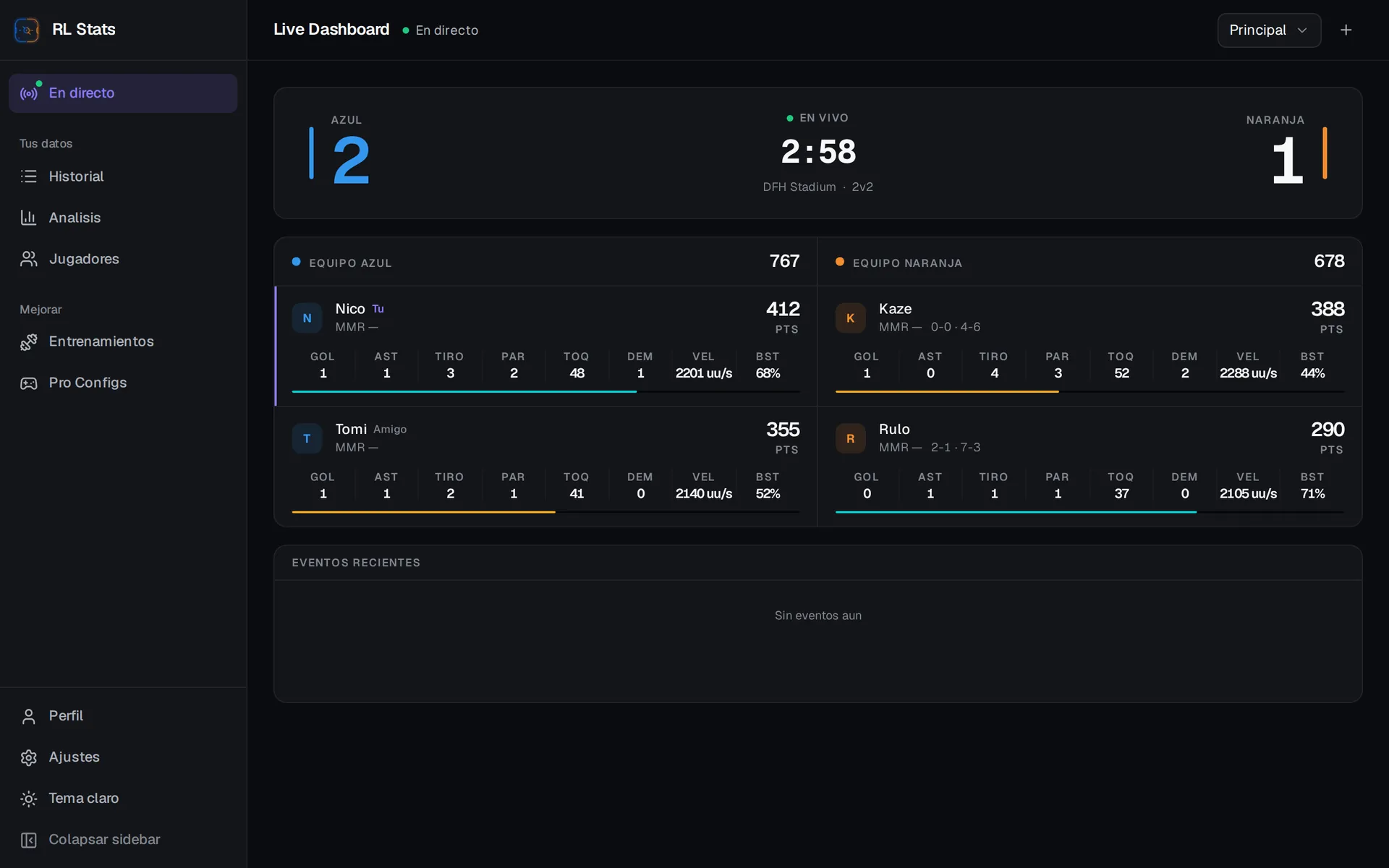Viewport: 1389px width, 868px height.
Task: Click the RL Stats logo icon
Action: coord(27,30)
